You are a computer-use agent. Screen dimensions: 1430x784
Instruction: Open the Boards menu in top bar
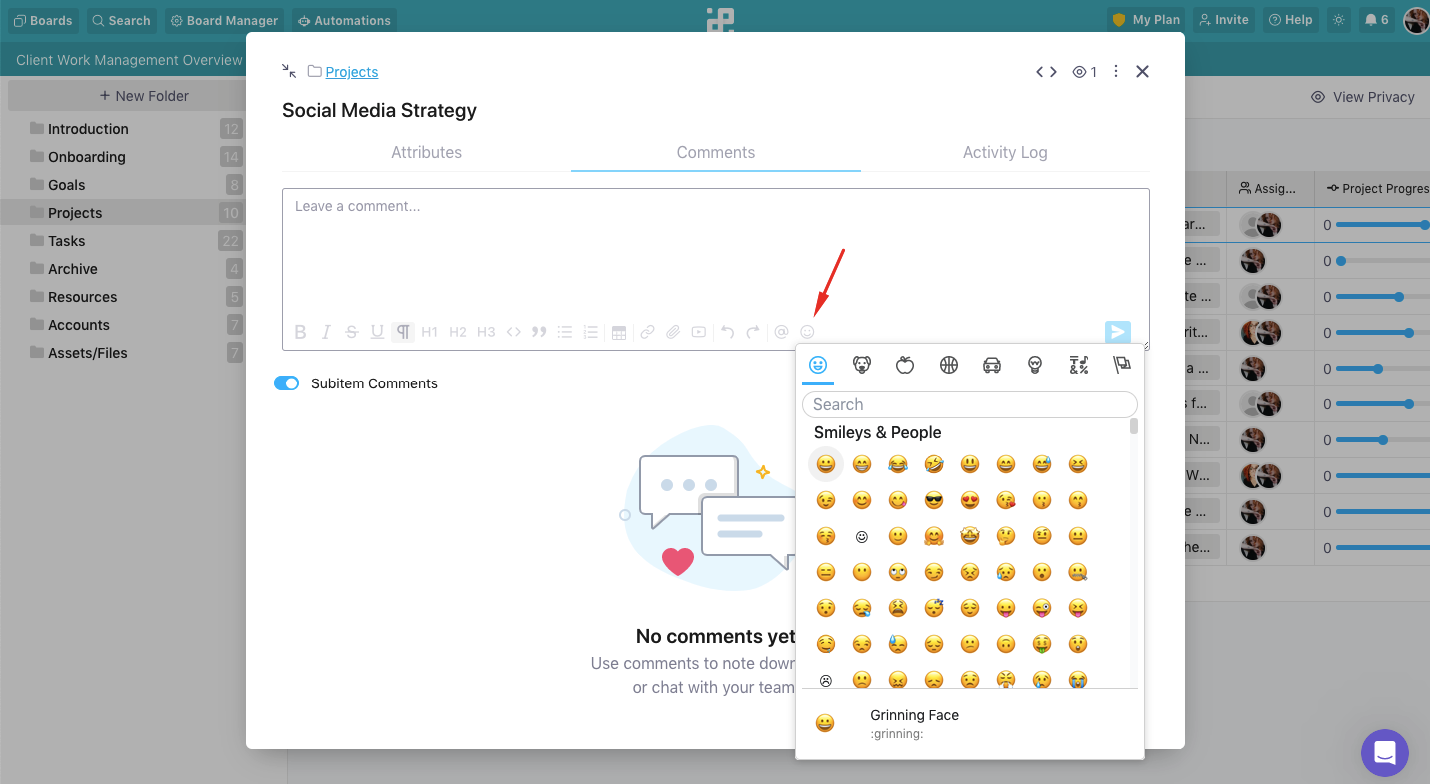(x=43, y=20)
